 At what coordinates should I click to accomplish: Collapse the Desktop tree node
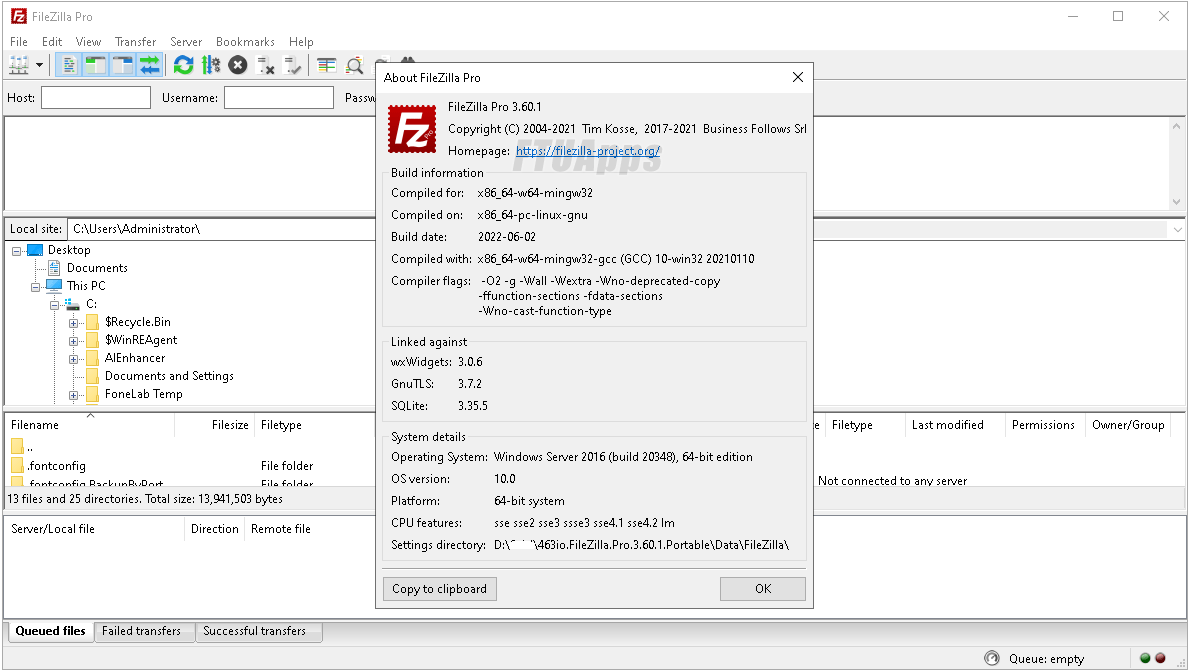[x=17, y=251]
